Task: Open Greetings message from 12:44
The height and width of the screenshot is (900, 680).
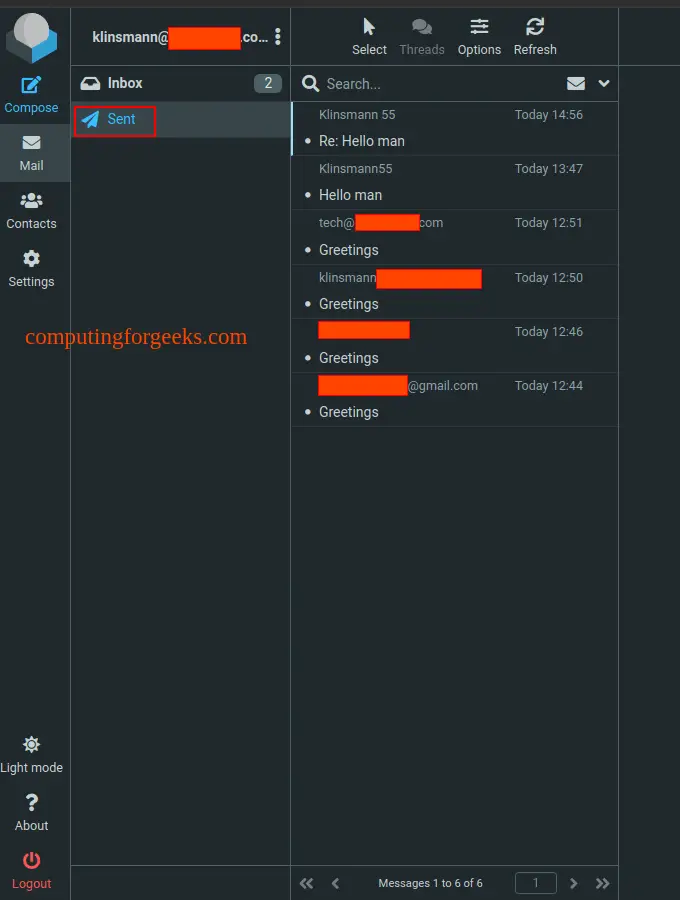Action: click(x=455, y=399)
